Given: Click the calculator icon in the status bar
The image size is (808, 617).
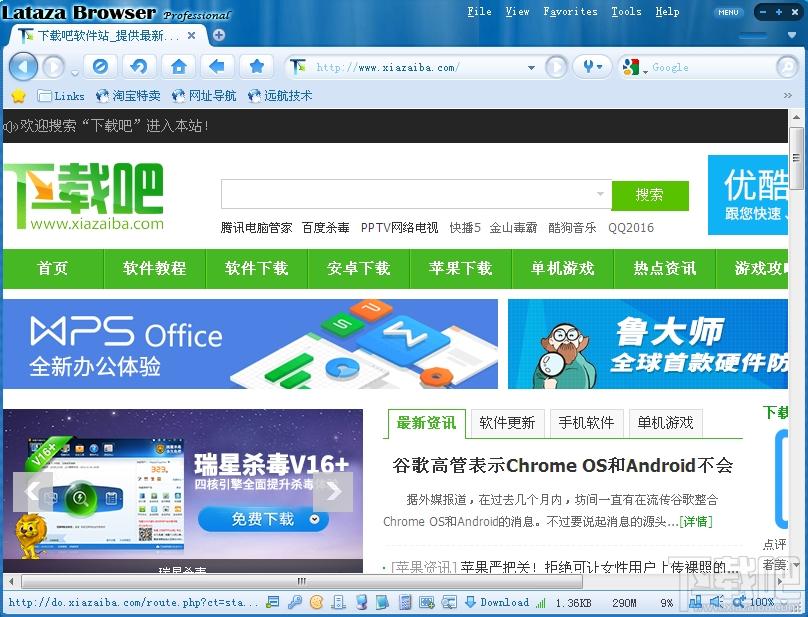Looking at the screenshot, I should coord(405,602).
